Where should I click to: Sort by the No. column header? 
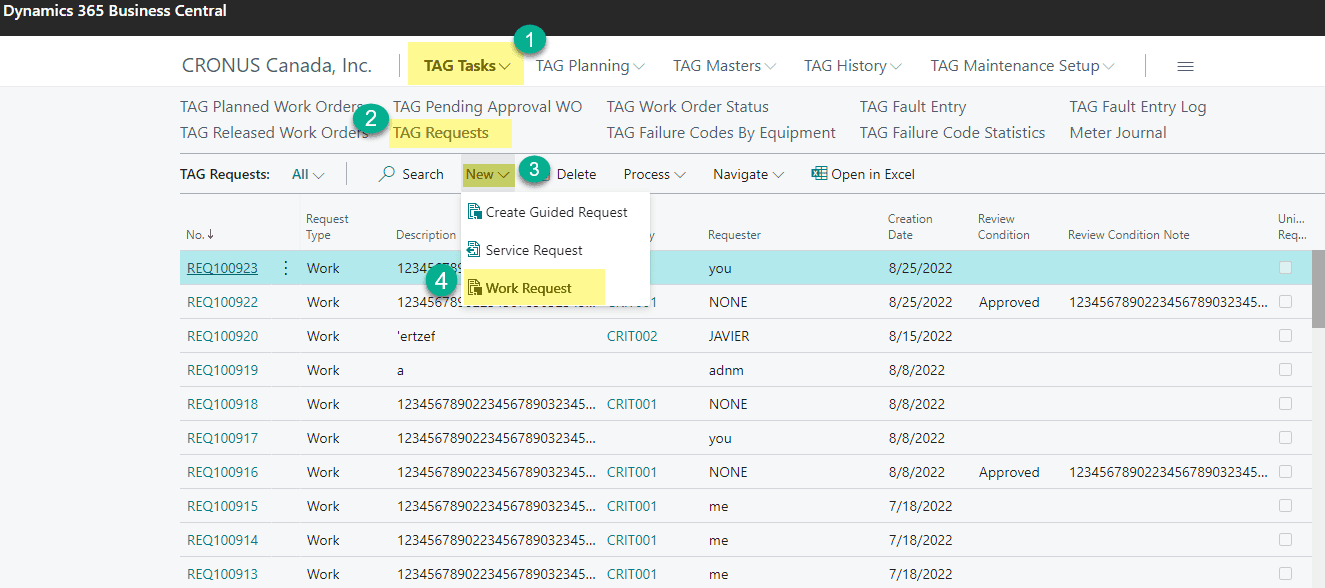tap(200, 235)
